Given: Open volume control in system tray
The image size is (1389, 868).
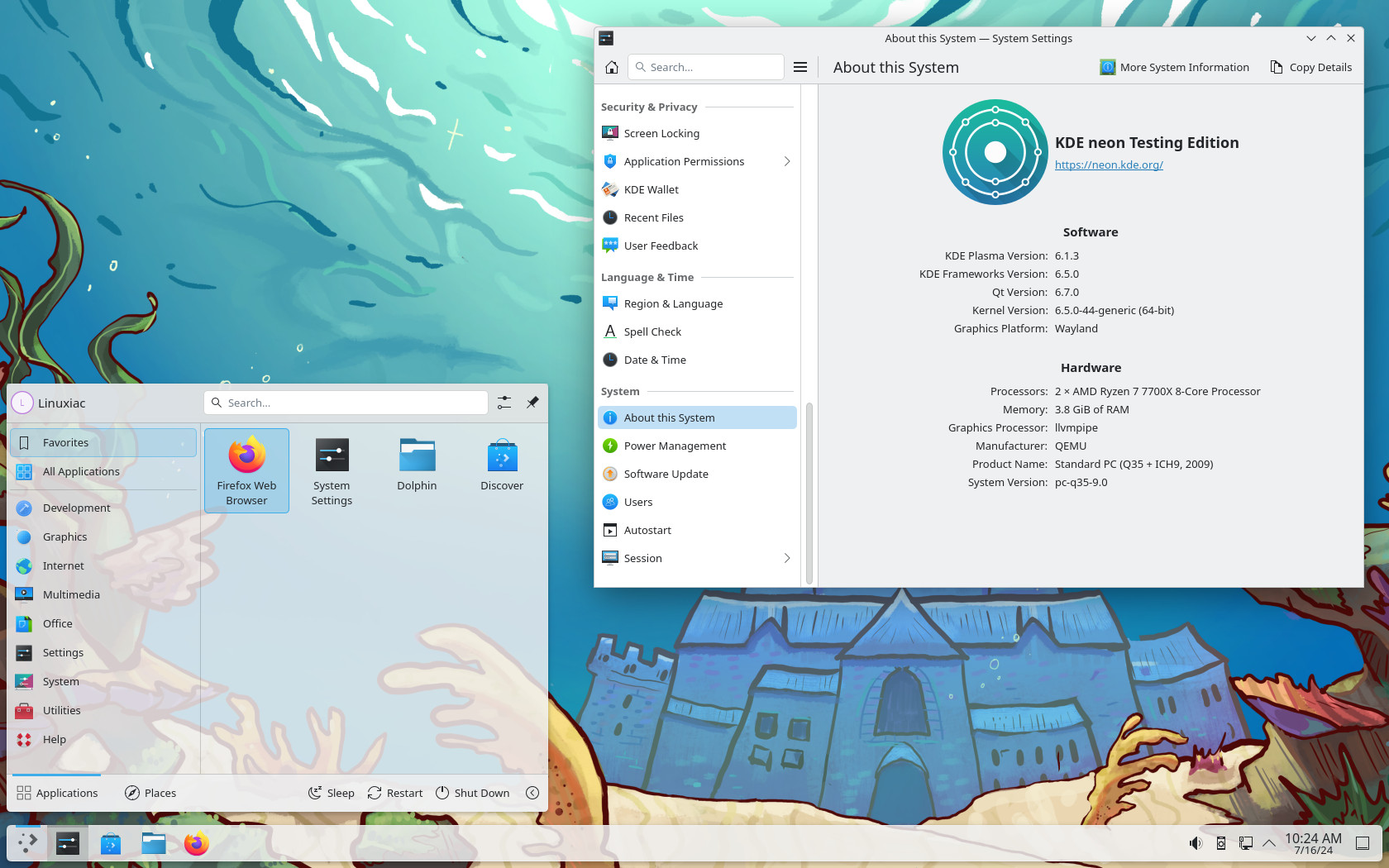Looking at the screenshot, I should point(1196,843).
